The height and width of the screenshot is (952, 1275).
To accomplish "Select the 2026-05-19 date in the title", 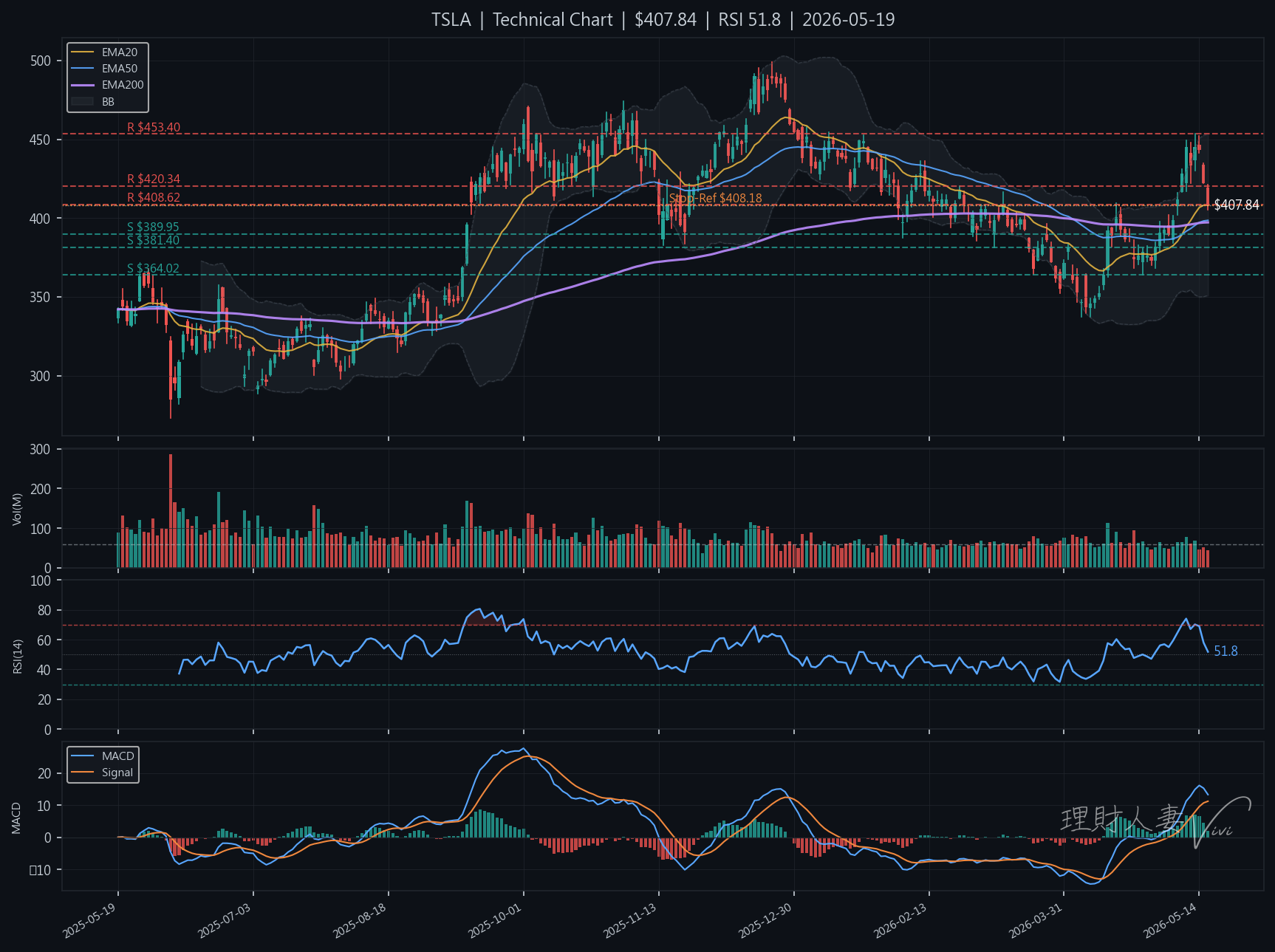I will pyautogui.click(x=848, y=20).
